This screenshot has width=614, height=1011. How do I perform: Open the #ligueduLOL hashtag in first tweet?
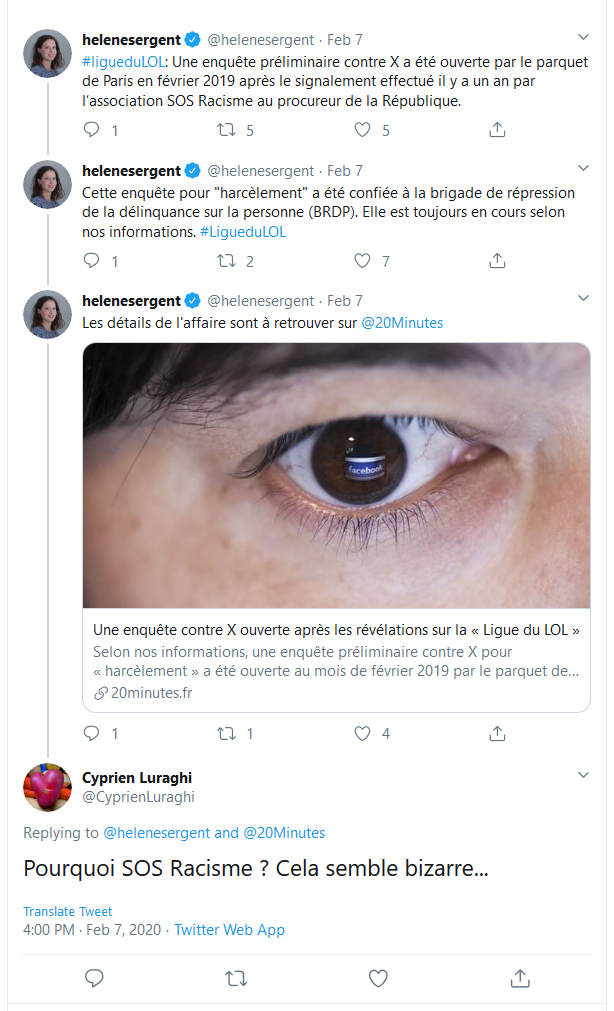pos(123,62)
